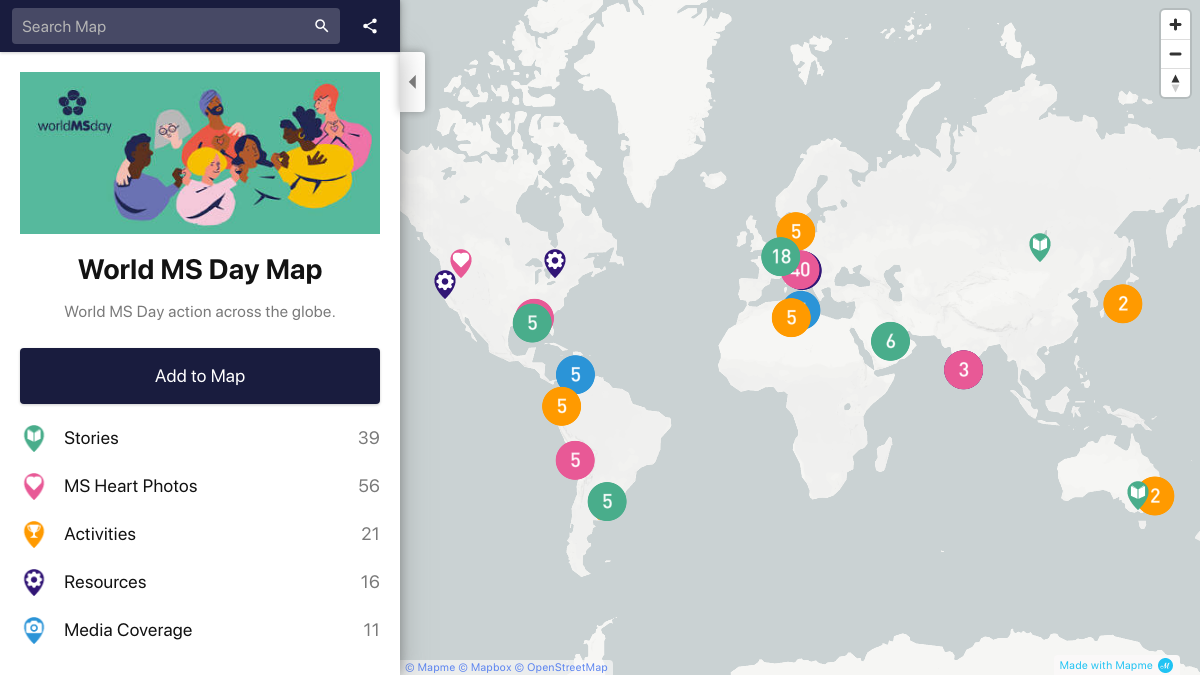Click the purple icon beside Resources
Screen dimensions: 1200x675
34,582
